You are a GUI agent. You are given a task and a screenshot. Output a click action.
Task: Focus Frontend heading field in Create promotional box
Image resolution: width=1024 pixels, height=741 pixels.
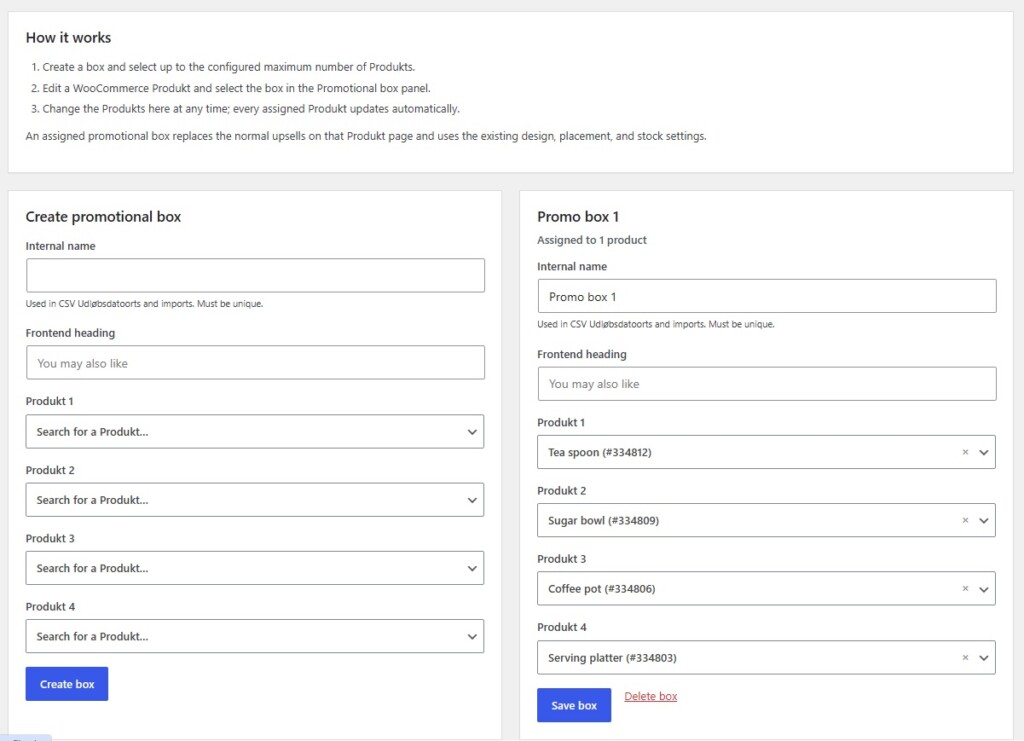click(255, 362)
